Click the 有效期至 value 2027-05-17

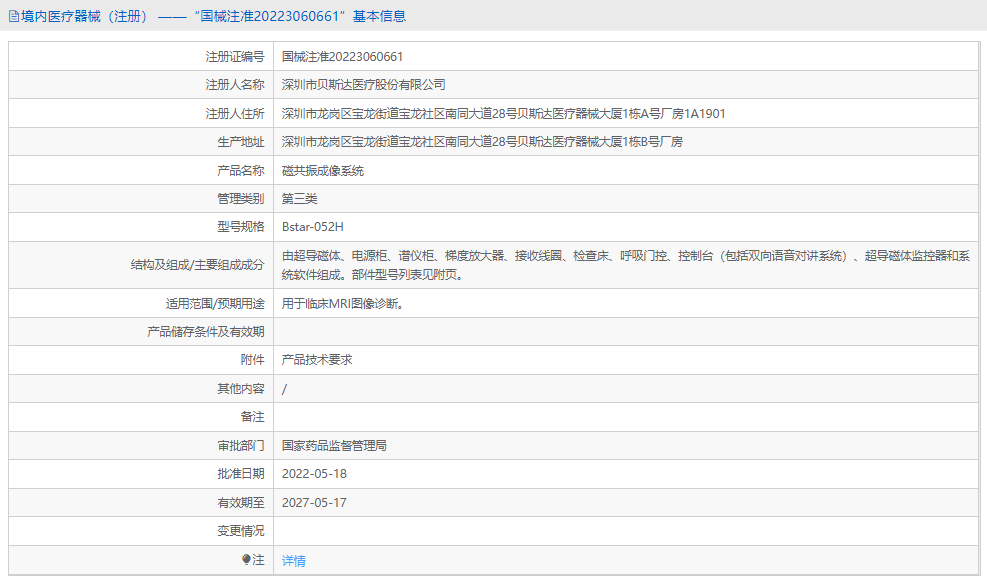(316, 502)
